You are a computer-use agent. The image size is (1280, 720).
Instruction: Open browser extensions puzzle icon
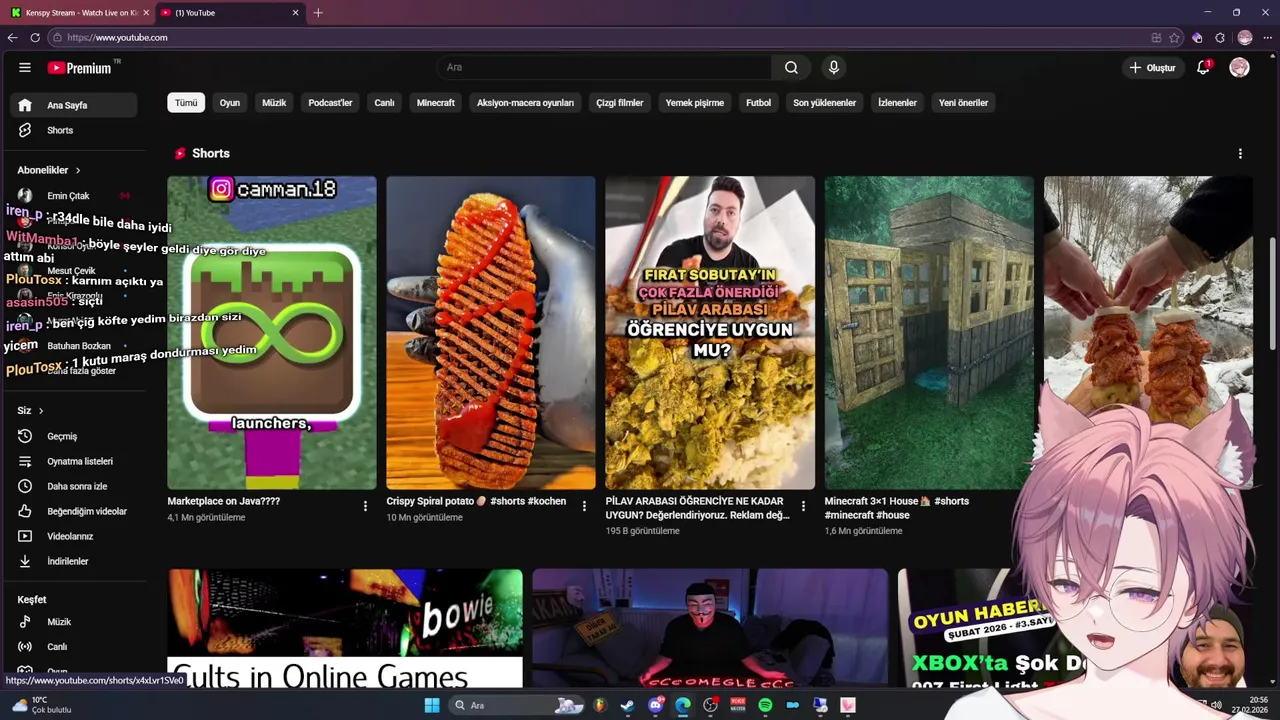coord(1220,37)
